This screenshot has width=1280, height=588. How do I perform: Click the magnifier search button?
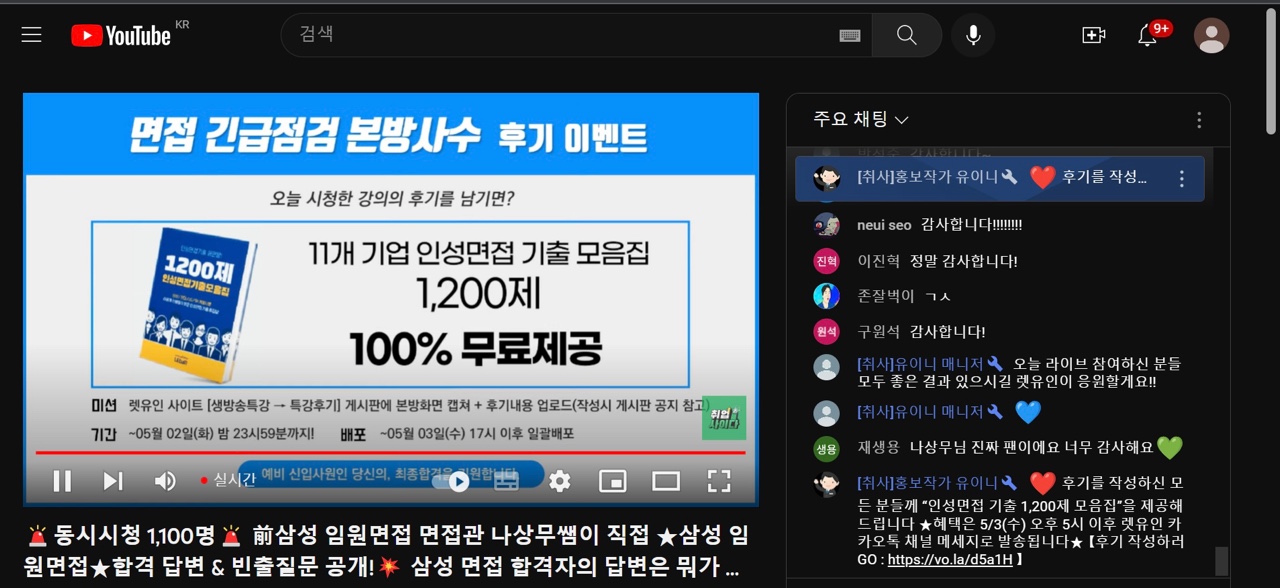pyautogui.click(x=907, y=35)
